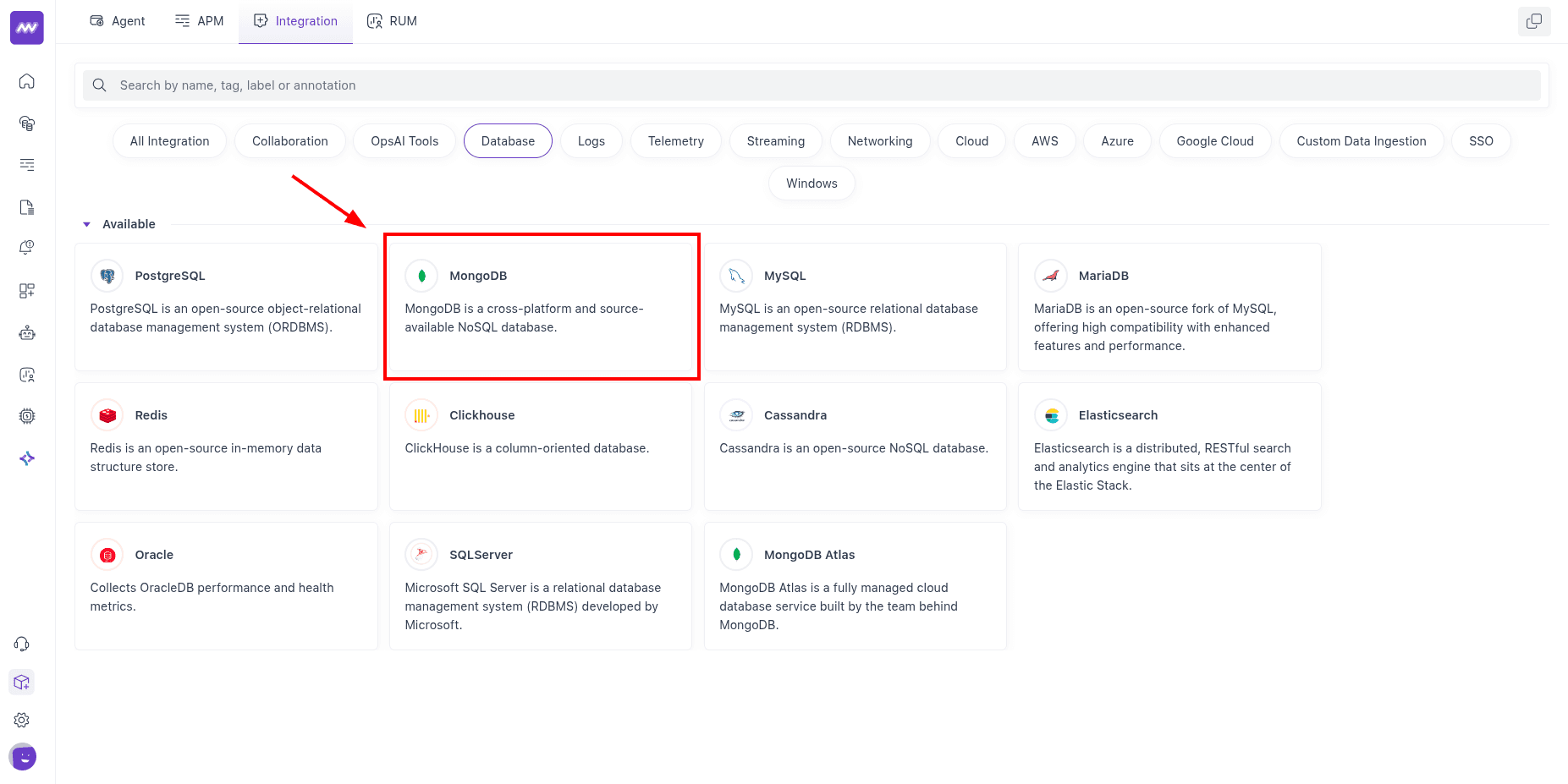Image resolution: width=1568 pixels, height=784 pixels.
Task: Enable the Custom Data Ingestion filter
Action: point(1361,140)
